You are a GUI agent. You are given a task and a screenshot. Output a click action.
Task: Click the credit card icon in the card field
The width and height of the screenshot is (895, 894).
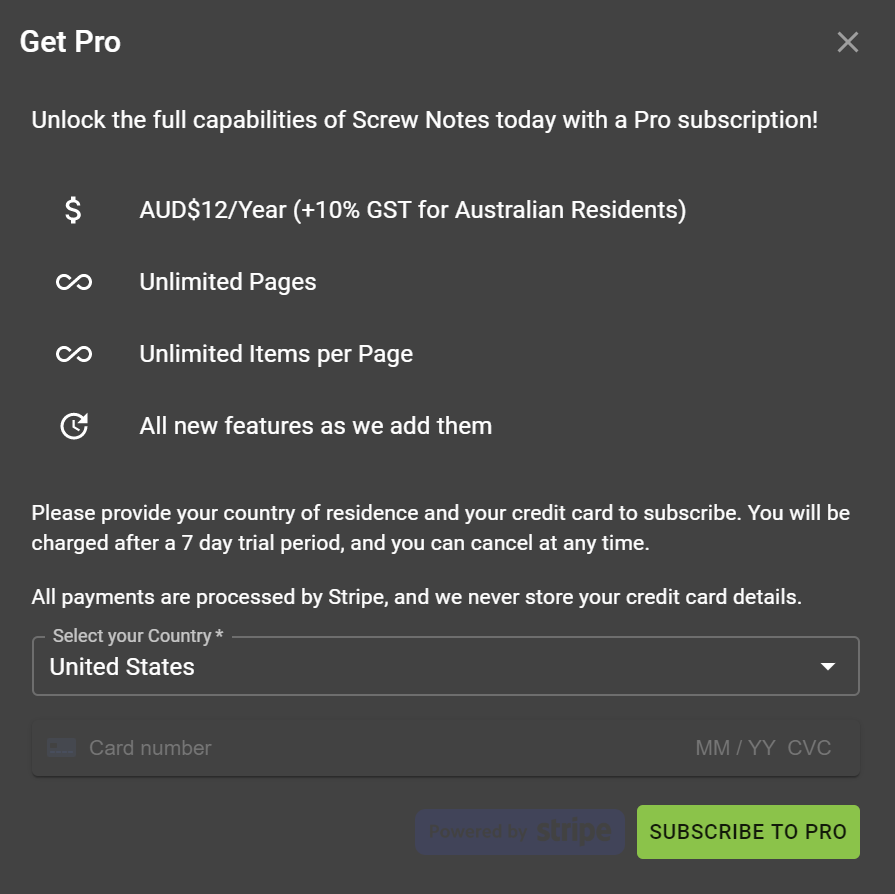tap(62, 747)
